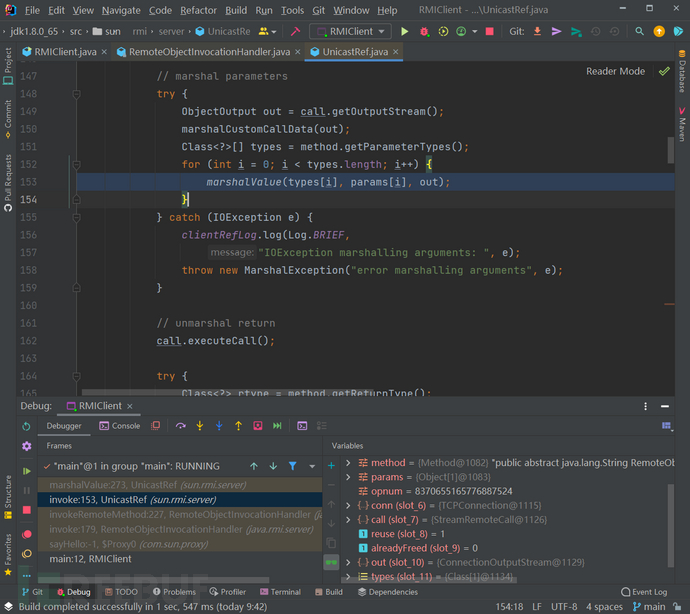Viewport: 690px width, 614px height.
Task: Resume program in debug sidebar
Action: coord(26,471)
